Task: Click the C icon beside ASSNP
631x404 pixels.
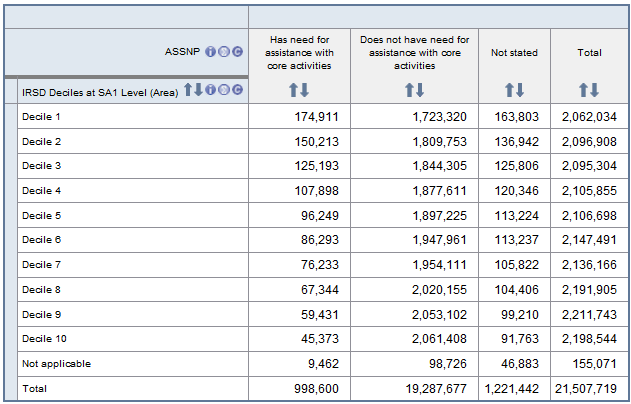Action: click(238, 52)
